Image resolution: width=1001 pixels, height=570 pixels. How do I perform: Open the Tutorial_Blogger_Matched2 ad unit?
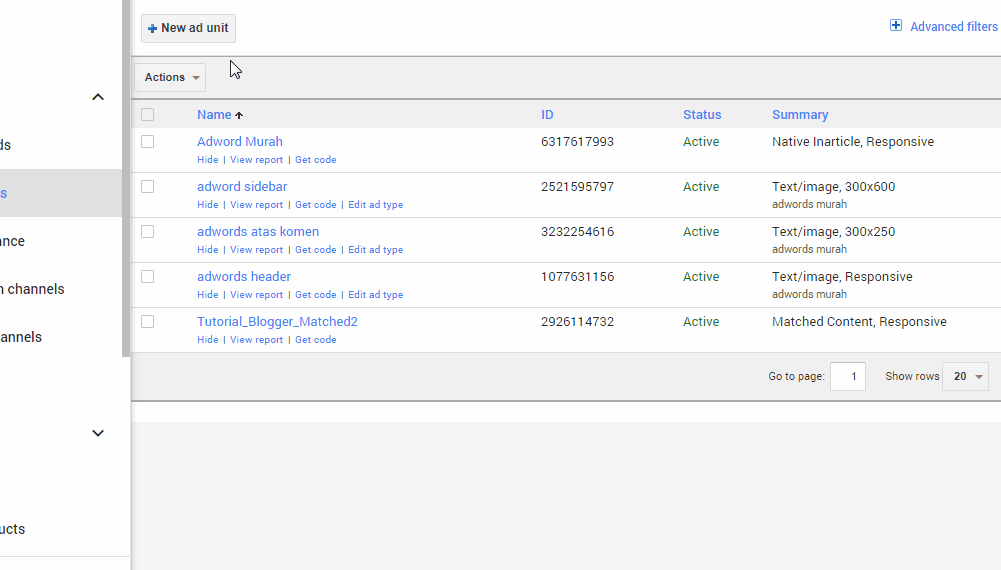point(277,322)
